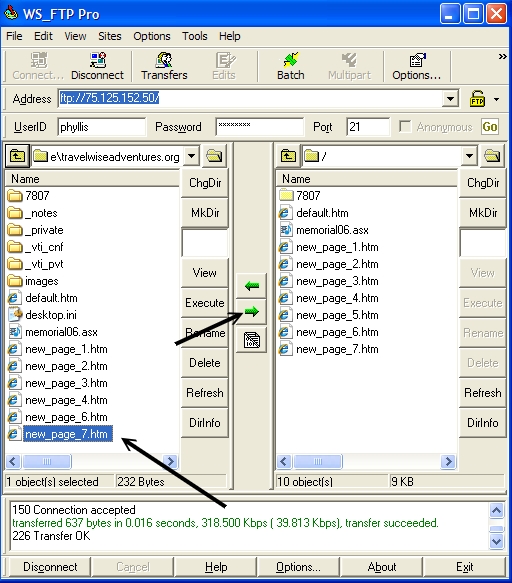
Task: Click the right transfer arrow (upload)
Action: 251,312
